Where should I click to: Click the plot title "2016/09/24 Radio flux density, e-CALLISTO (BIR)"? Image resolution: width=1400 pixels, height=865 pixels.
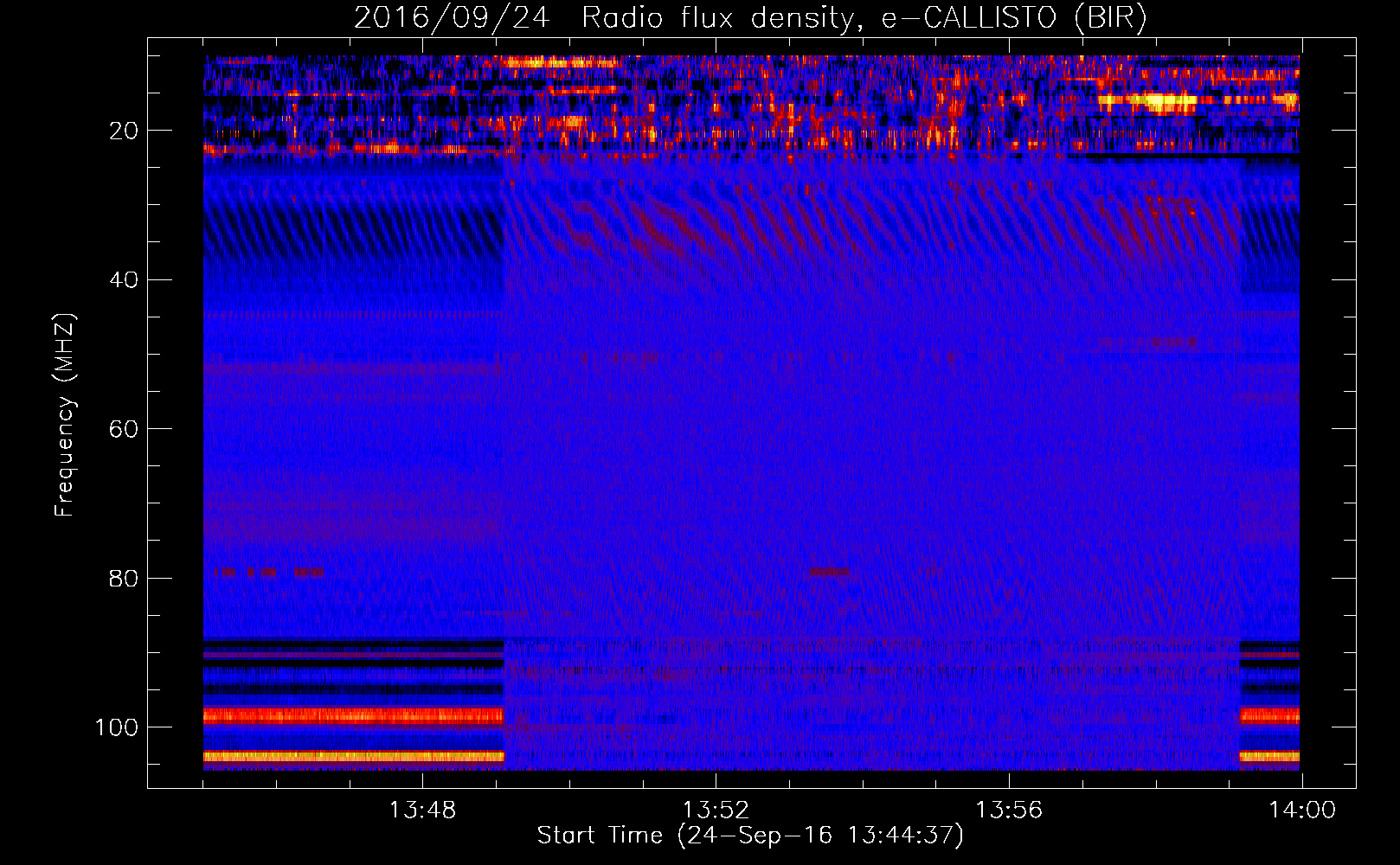coord(750,18)
